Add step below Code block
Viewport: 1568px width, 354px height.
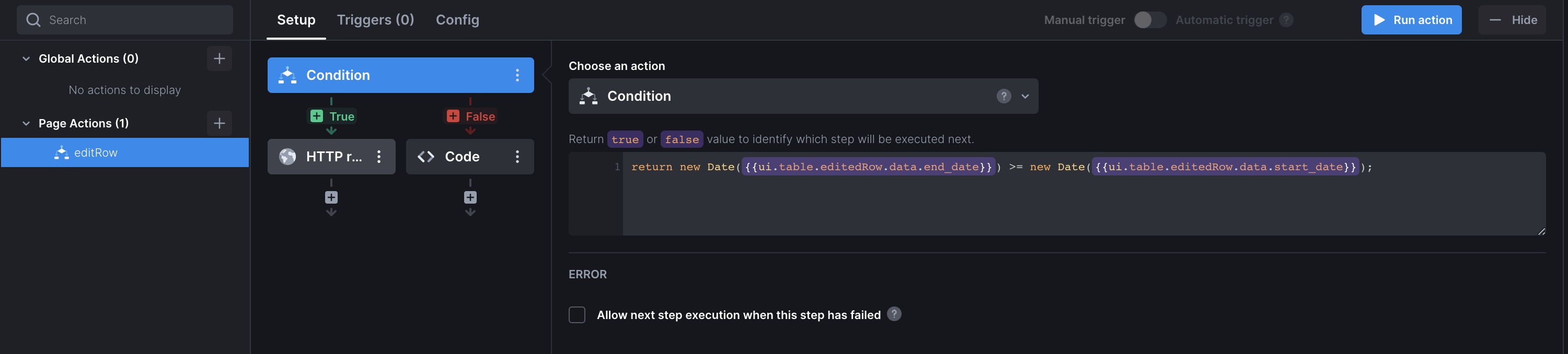tap(470, 198)
